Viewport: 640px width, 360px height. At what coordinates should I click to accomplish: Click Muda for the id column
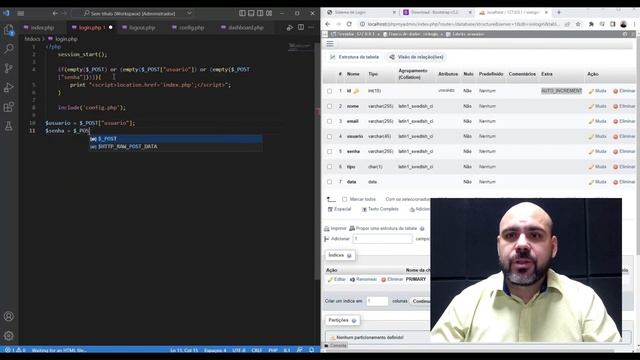coord(598,91)
